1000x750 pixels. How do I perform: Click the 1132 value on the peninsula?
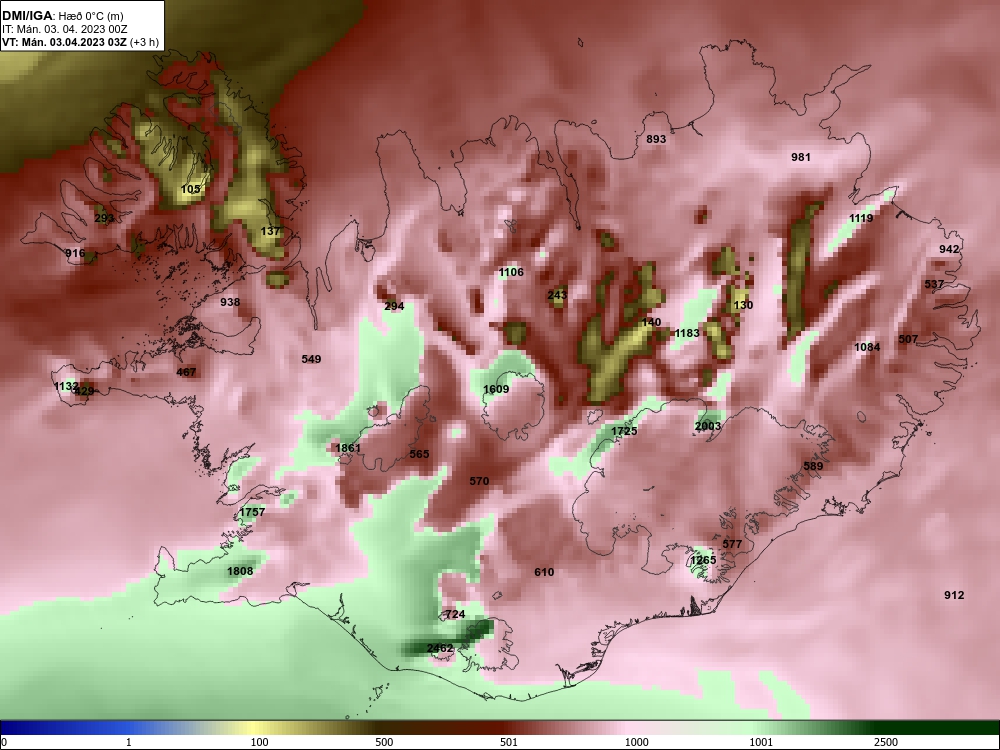(x=66, y=386)
